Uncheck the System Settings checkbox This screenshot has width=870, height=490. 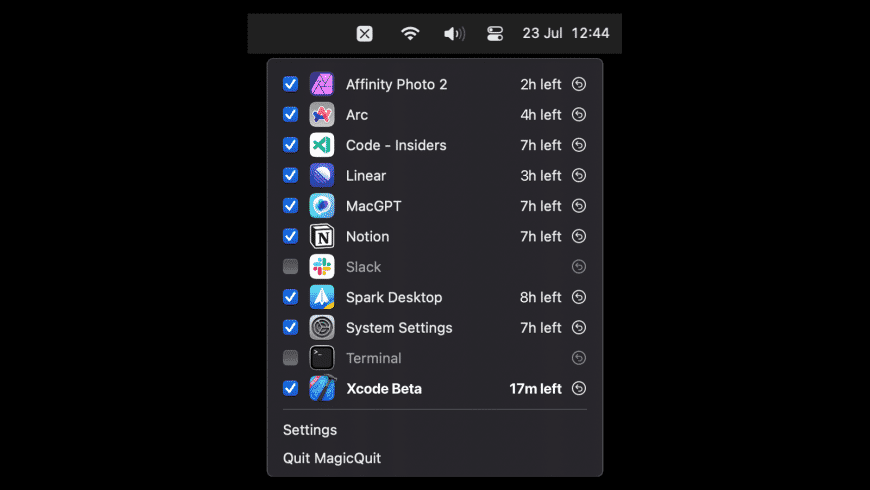click(290, 328)
